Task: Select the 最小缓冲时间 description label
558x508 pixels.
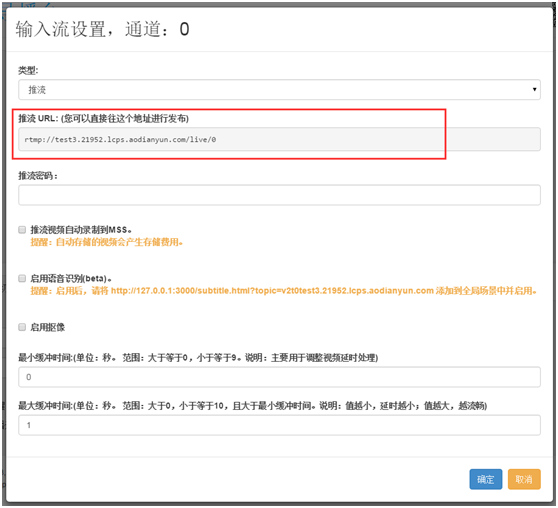Action: [x=198, y=357]
